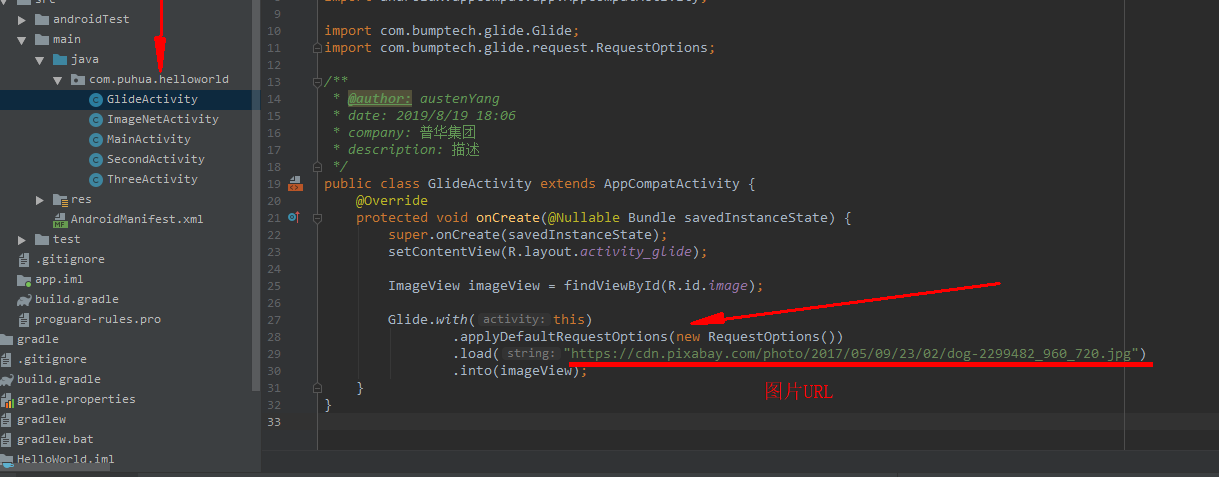1219x477 pixels.
Task: Select the androidTest folder icon
Action: (41, 19)
